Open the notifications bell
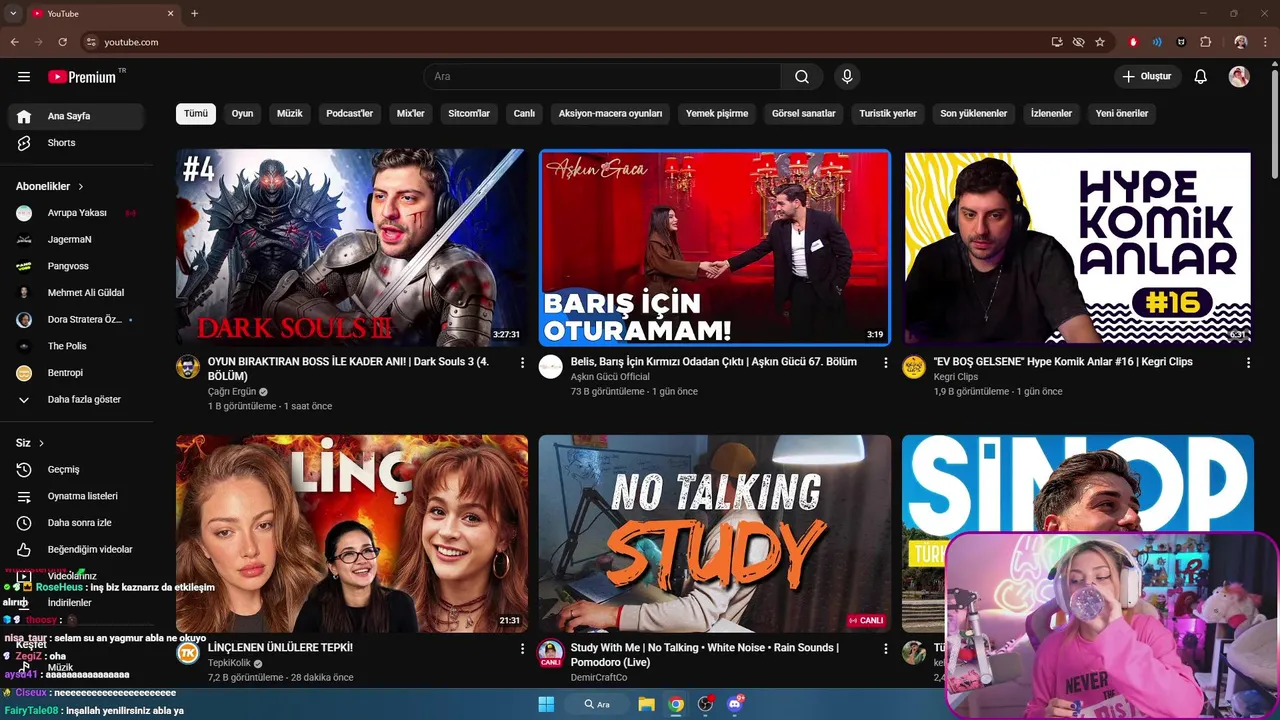Viewport: 1280px width, 720px height. [x=1201, y=77]
